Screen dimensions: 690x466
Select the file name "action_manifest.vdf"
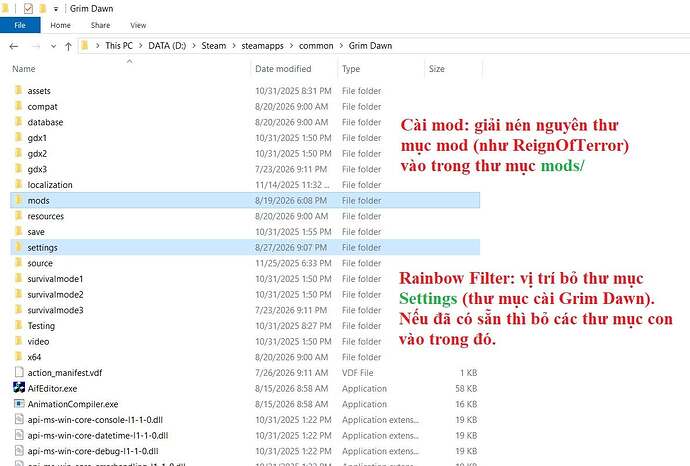[65, 373]
